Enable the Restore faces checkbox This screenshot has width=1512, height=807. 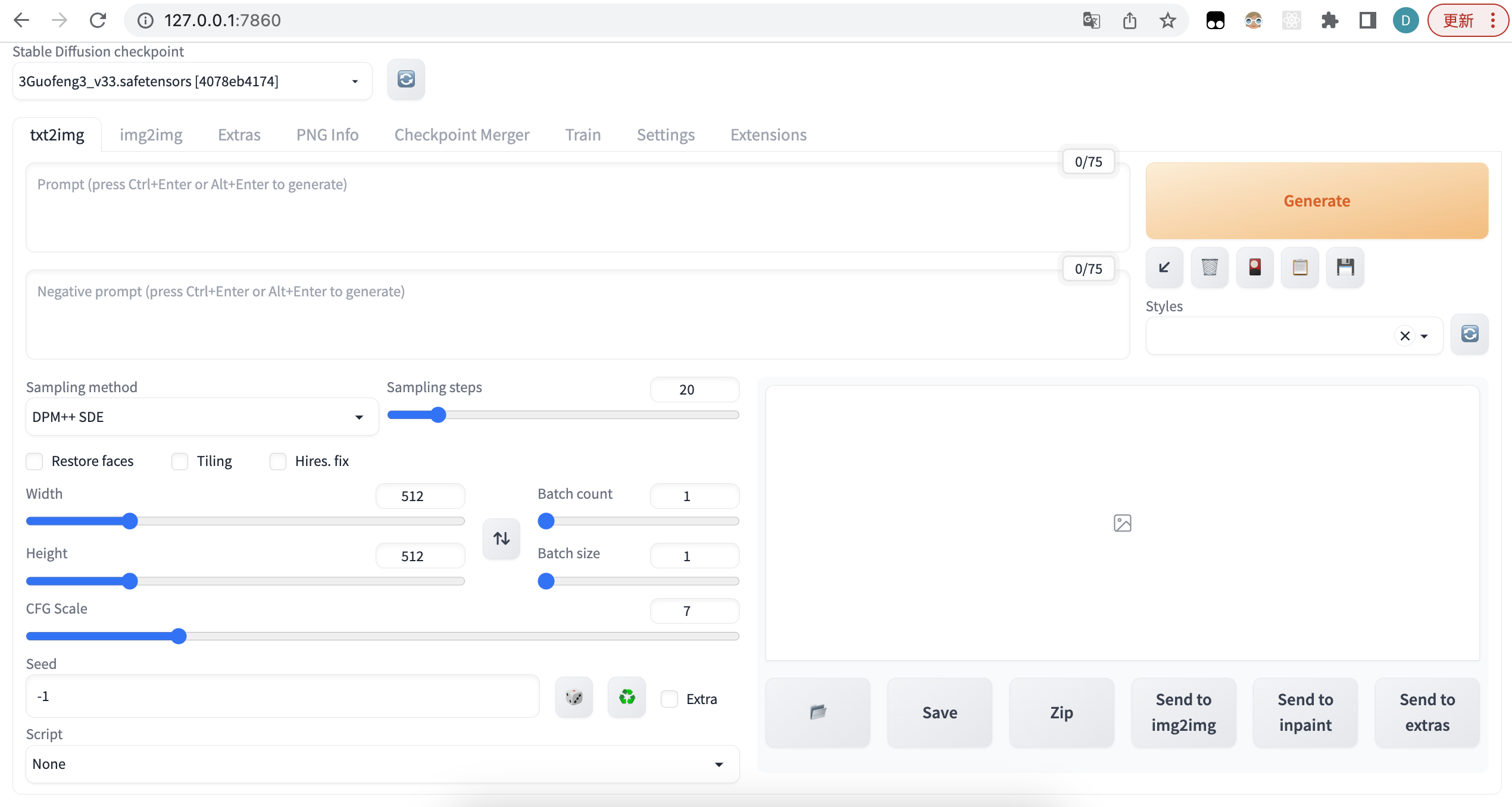tap(35, 461)
